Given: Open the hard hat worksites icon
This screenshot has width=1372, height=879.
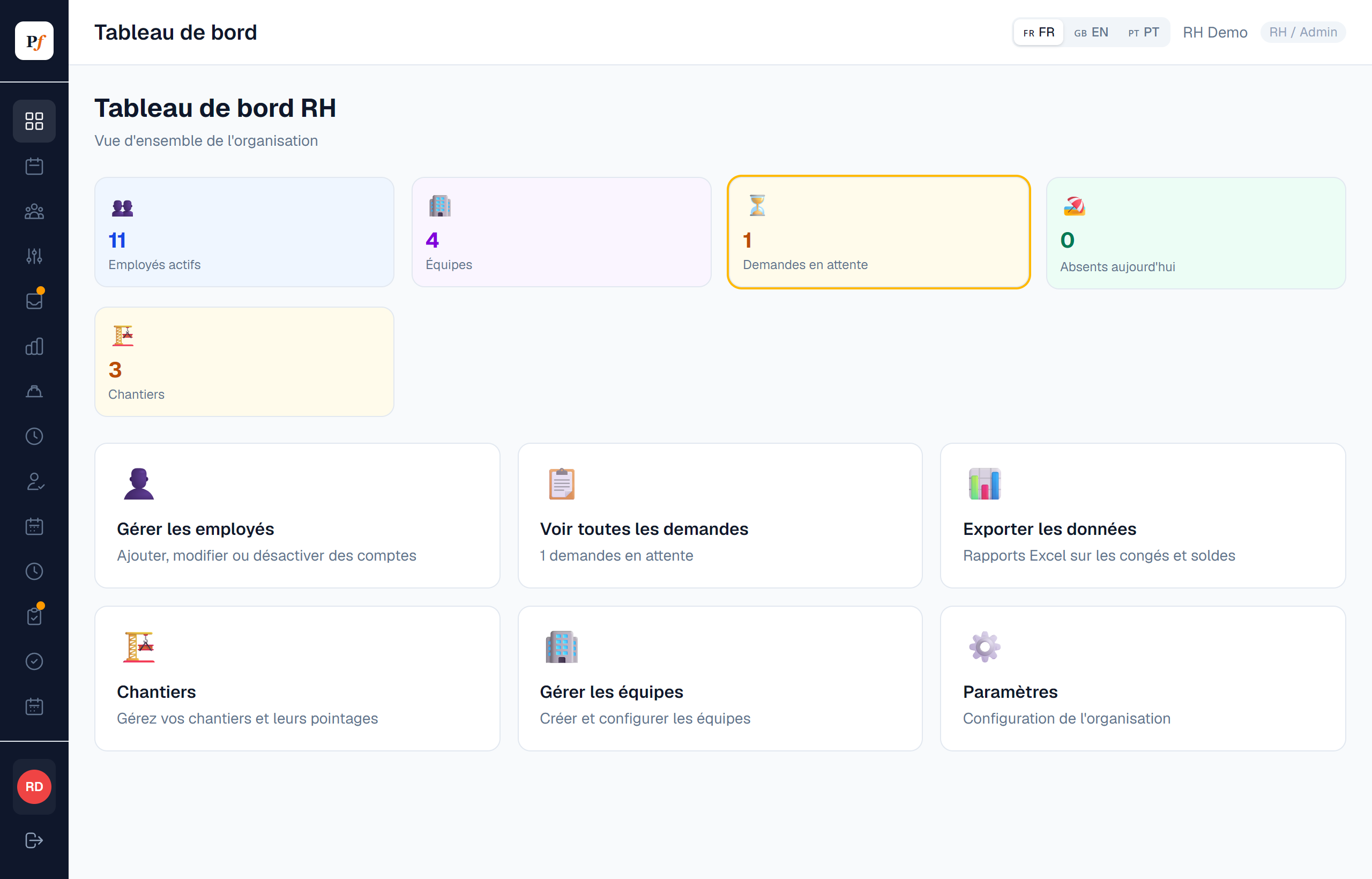Looking at the screenshot, I should coord(34,392).
